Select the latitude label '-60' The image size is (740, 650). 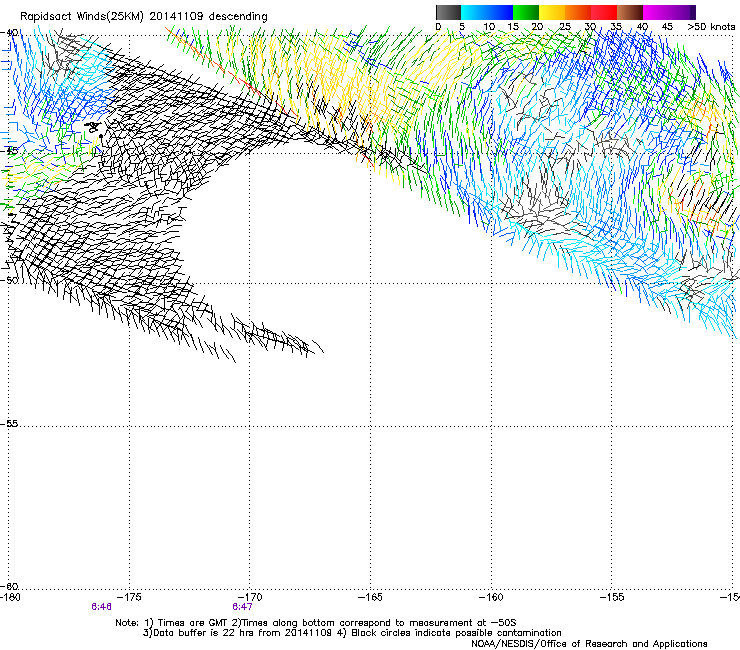coord(9,586)
